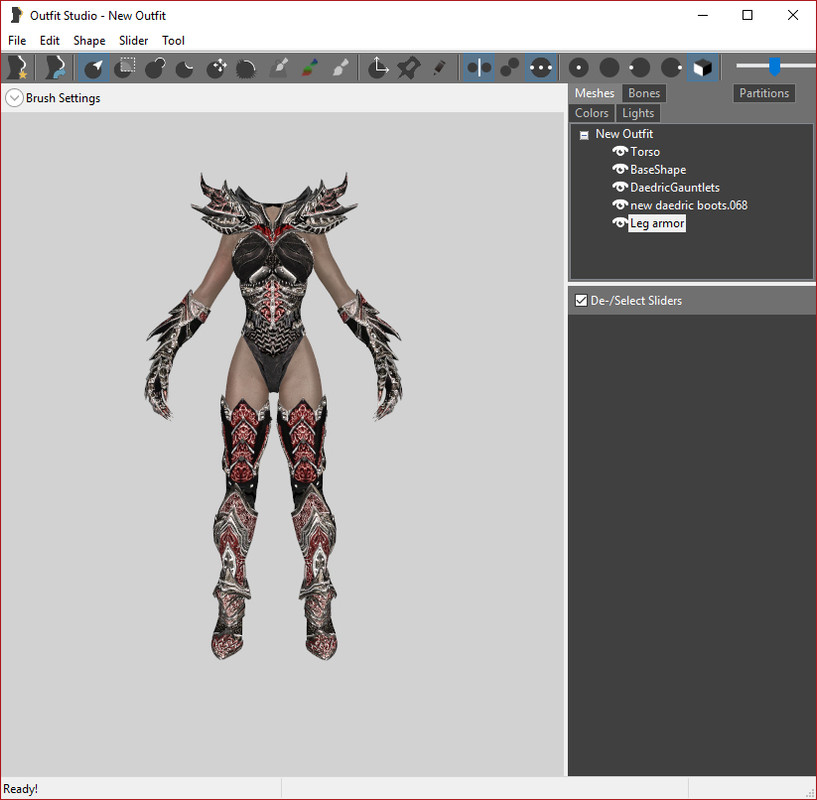This screenshot has width=817, height=800.
Task: Click the Load Project toolbar icon
Action: point(54,67)
